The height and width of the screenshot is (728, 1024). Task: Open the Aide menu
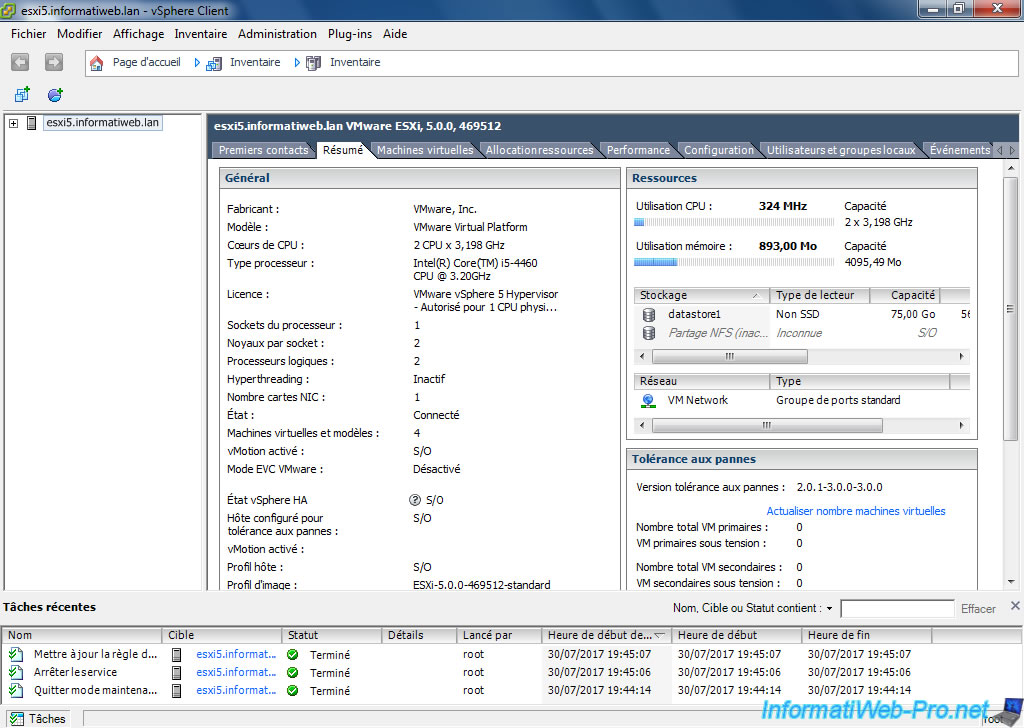tap(395, 34)
